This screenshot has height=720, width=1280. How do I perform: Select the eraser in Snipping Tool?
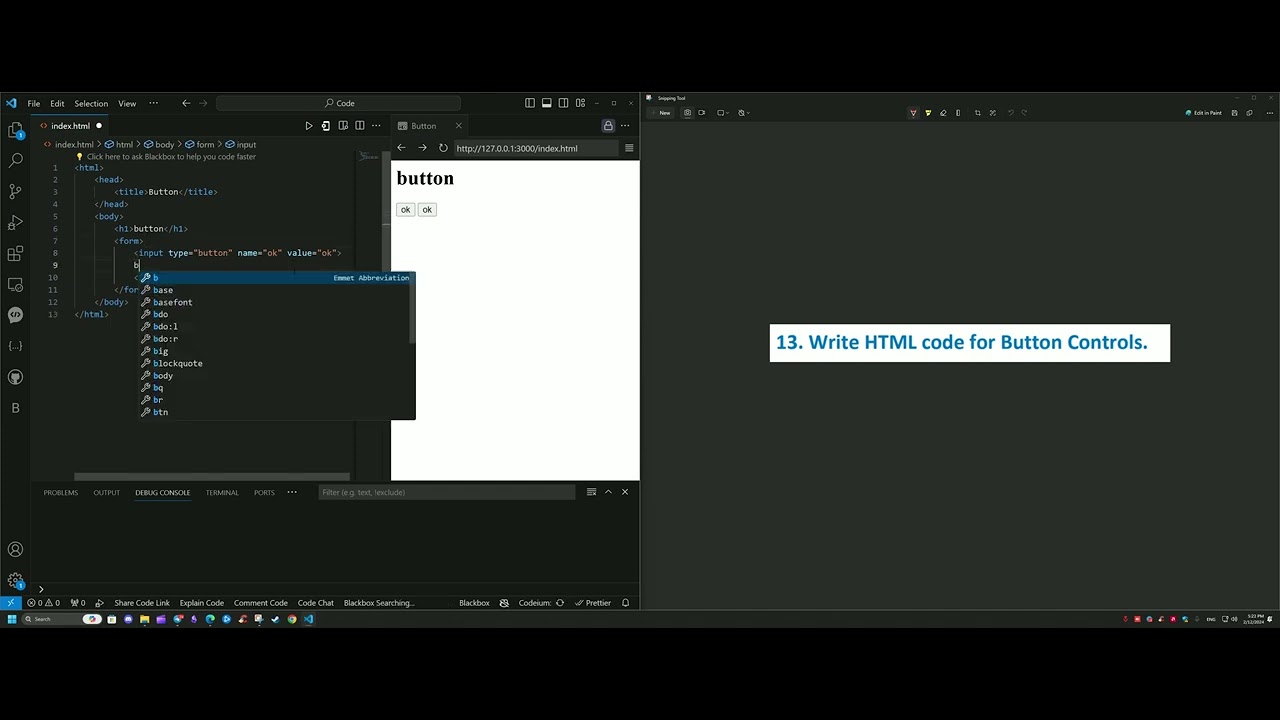point(943,113)
